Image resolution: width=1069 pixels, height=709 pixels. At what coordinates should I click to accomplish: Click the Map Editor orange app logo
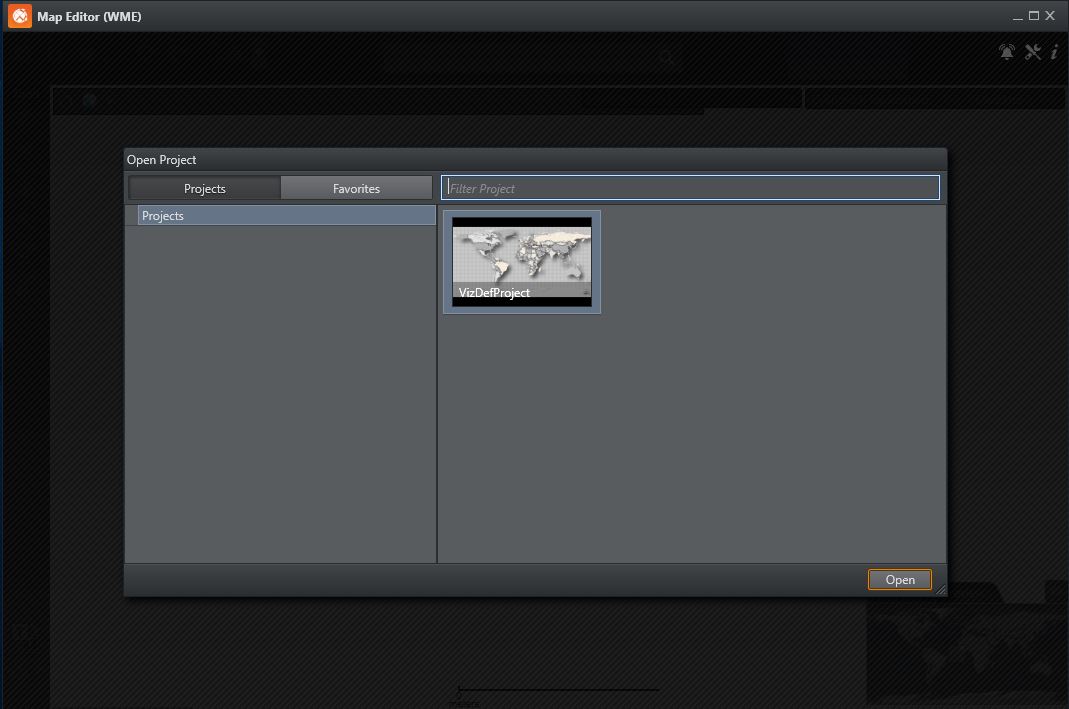20,16
